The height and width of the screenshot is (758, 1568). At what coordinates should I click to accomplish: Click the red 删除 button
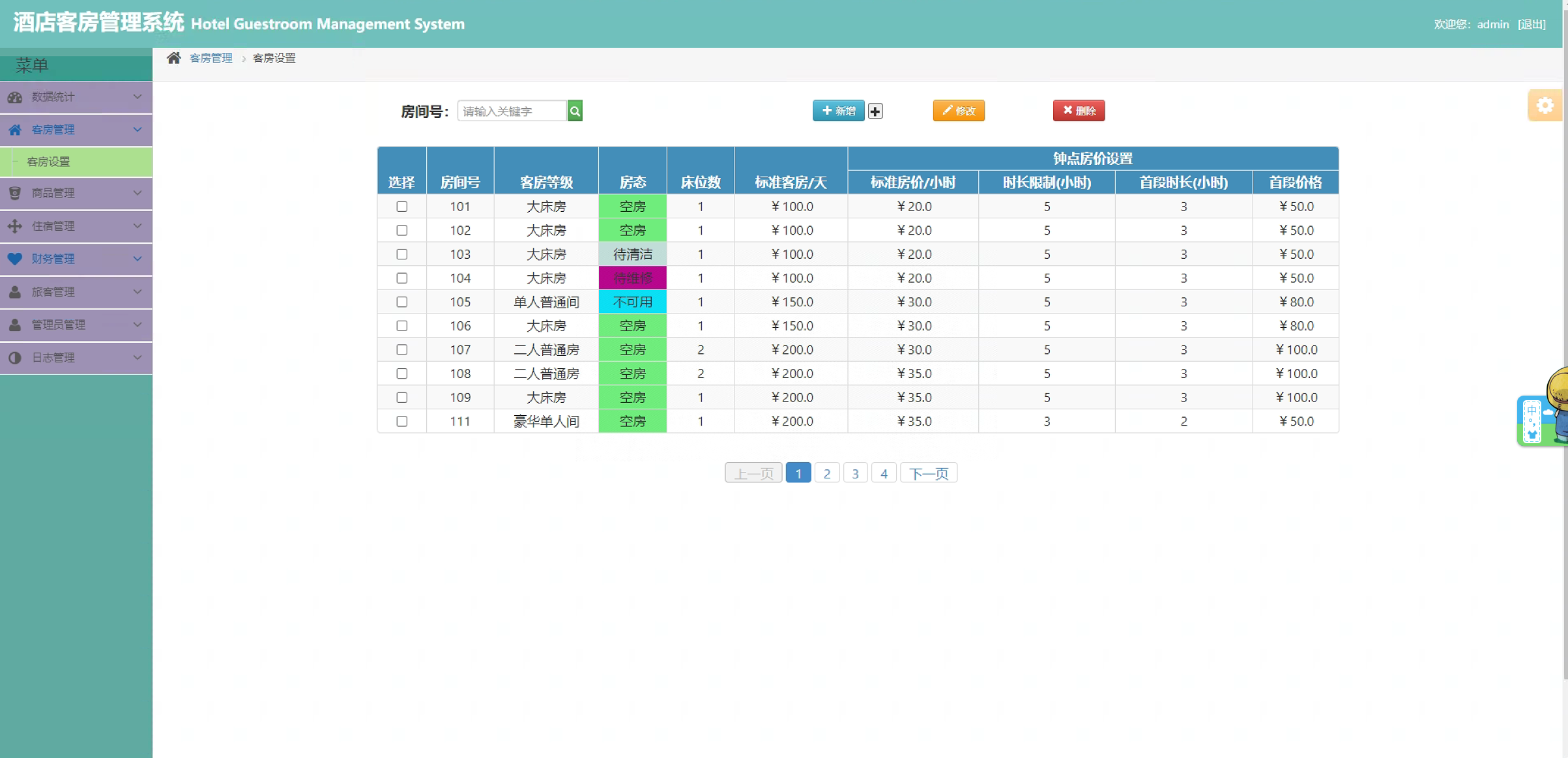click(x=1079, y=111)
